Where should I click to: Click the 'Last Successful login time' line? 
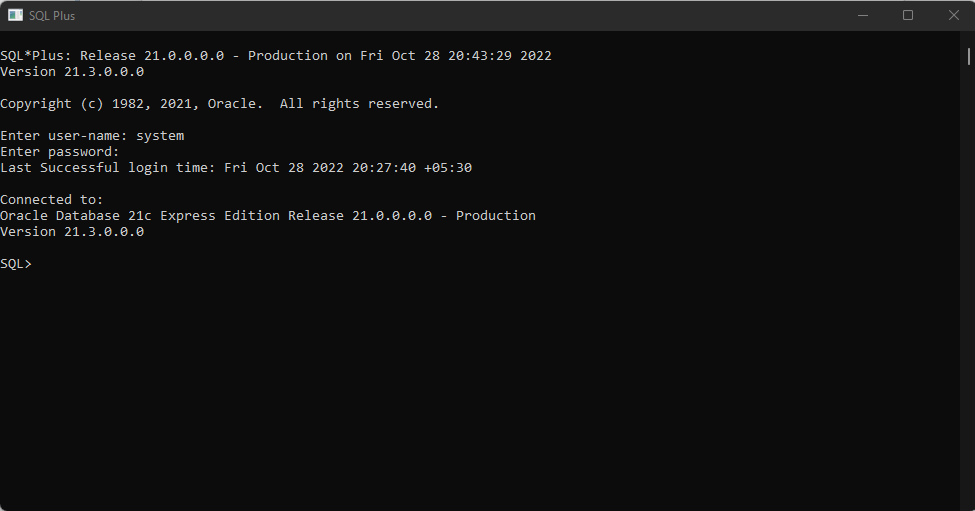[x=236, y=168]
